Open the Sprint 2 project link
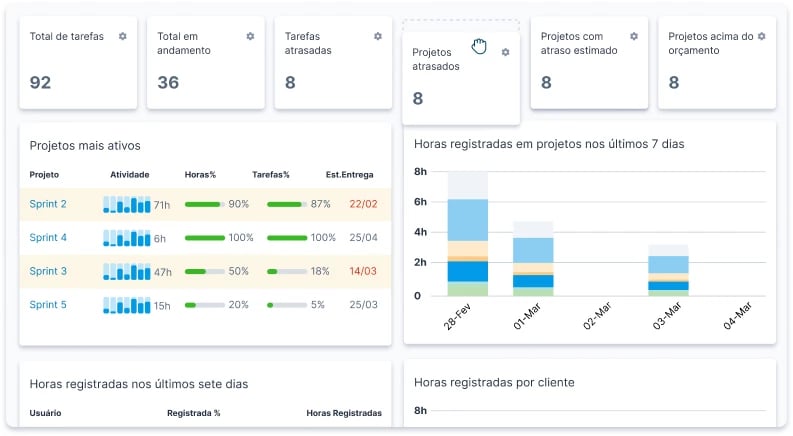Viewport: 793px width, 436px height. tap(48, 205)
